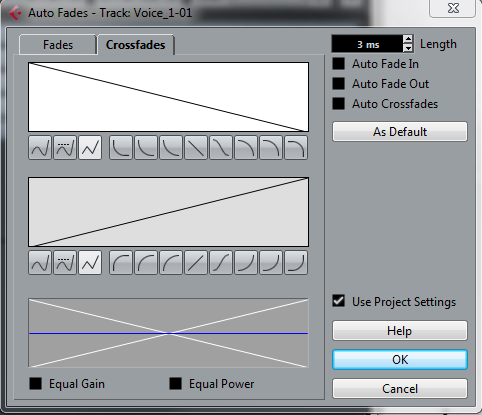482x415 pixels.
Task: Close the Auto Fades window
Action: click(x=453, y=8)
